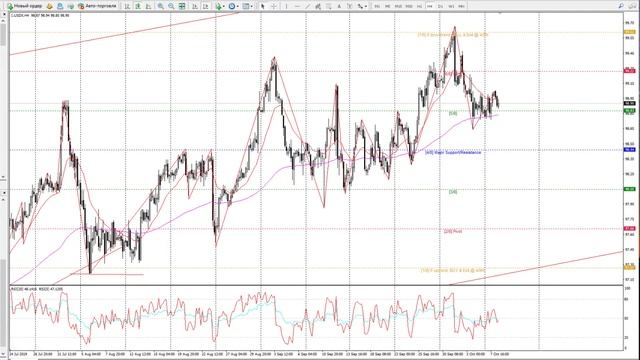Click the blue price marker on the price axis
This screenshot has height=360, width=640.
click(630, 150)
